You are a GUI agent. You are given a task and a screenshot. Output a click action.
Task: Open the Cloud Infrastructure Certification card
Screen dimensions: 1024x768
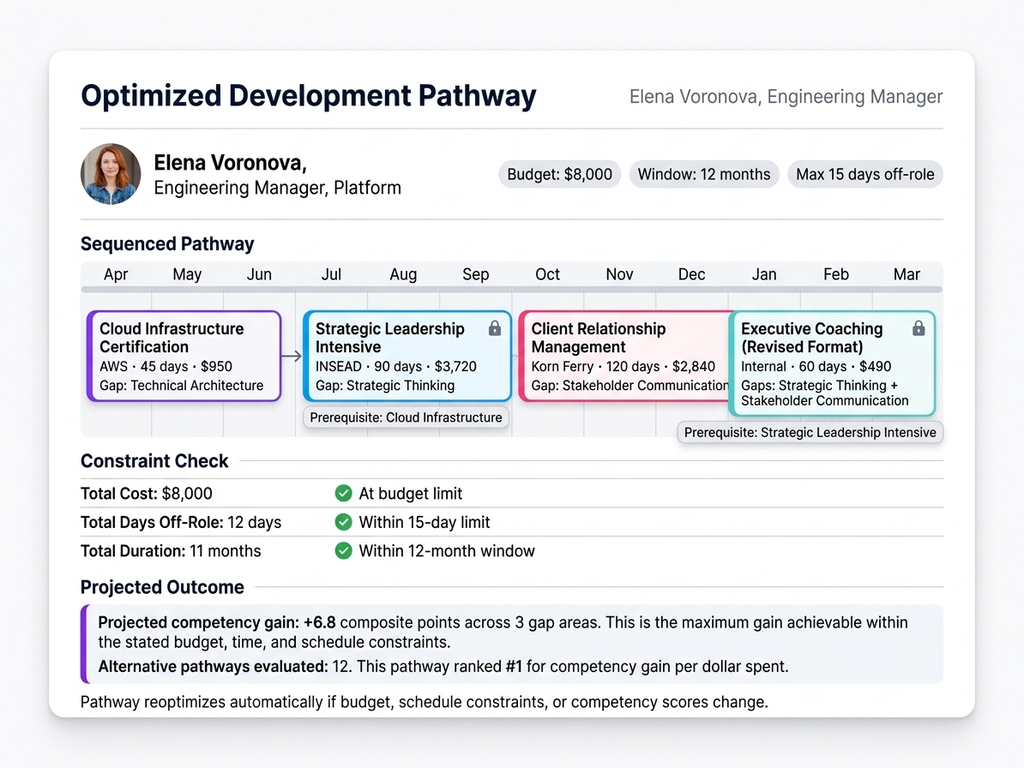click(x=184, y=356)
